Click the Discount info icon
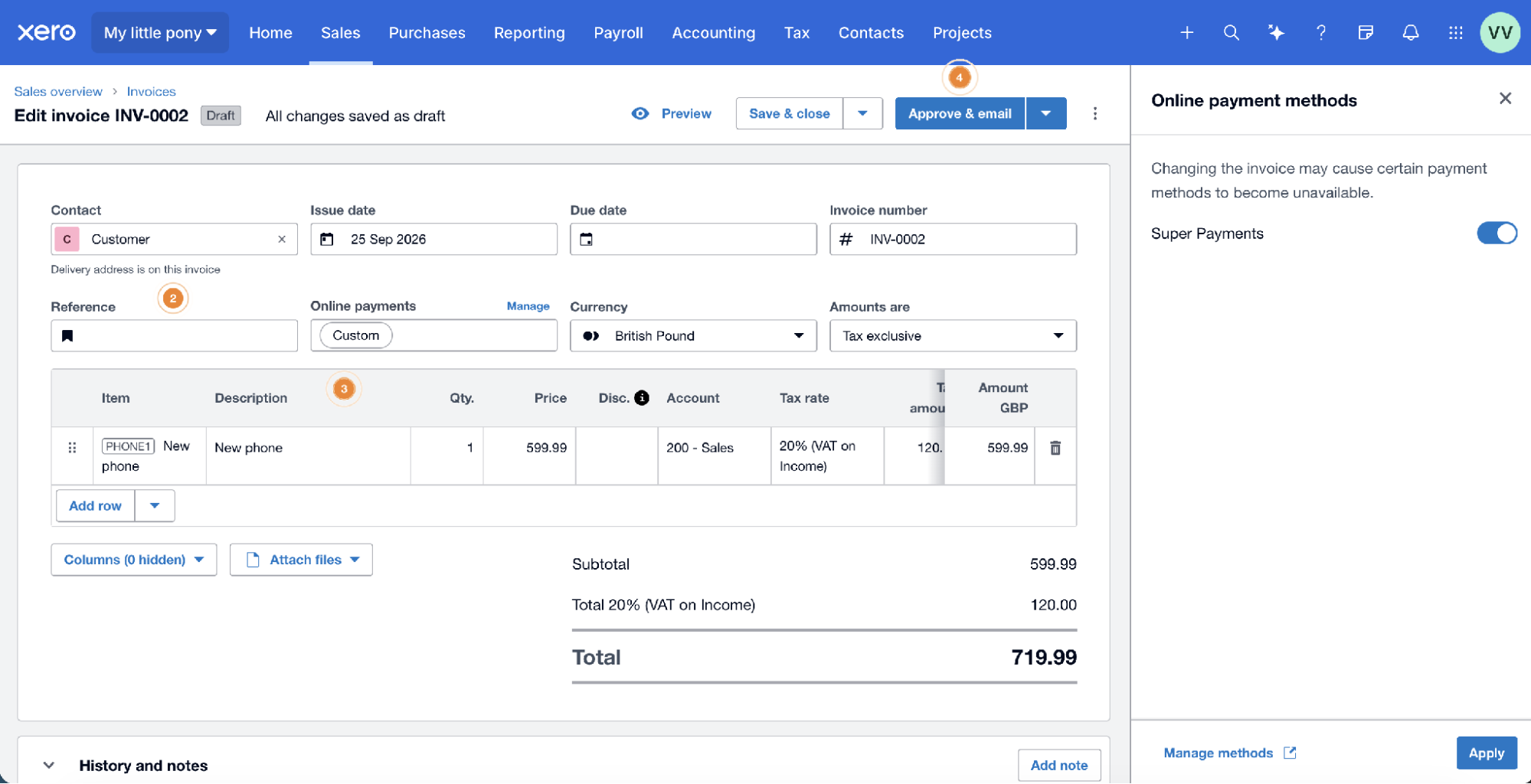The width and height of the screenshot is (1531, 784). 642,397
